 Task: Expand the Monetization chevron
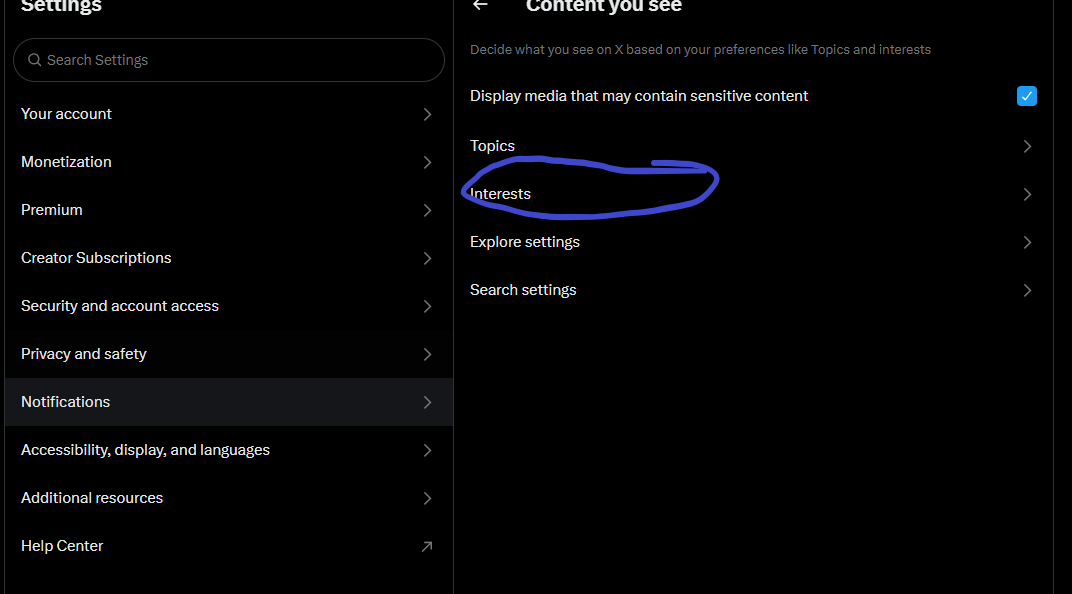point(427,162)
